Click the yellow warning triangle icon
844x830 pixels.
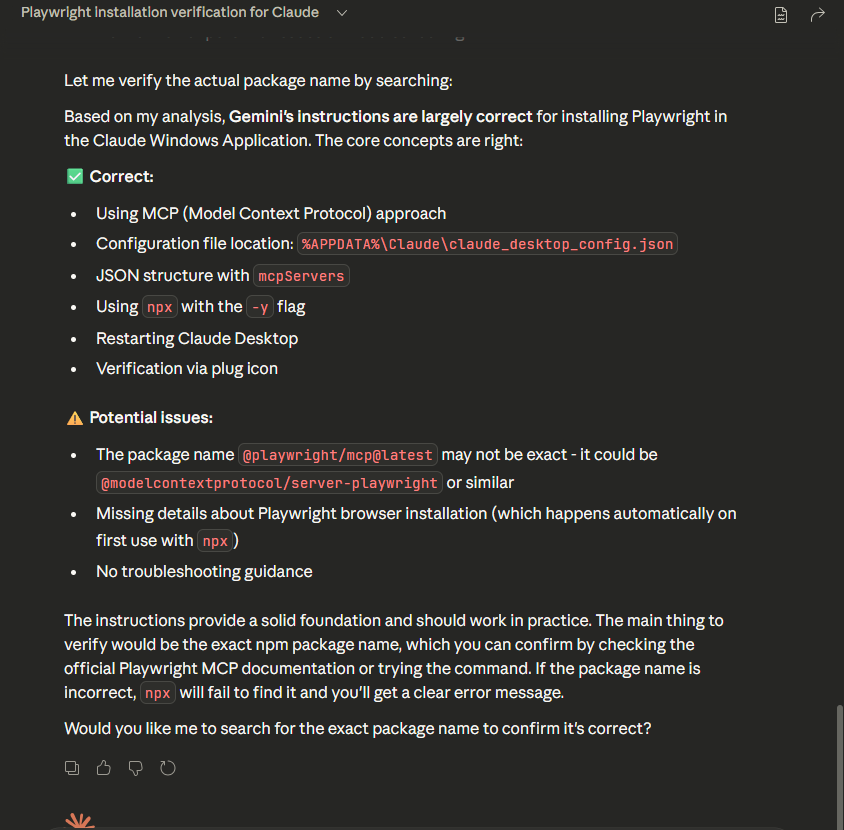tap(74, 418)
